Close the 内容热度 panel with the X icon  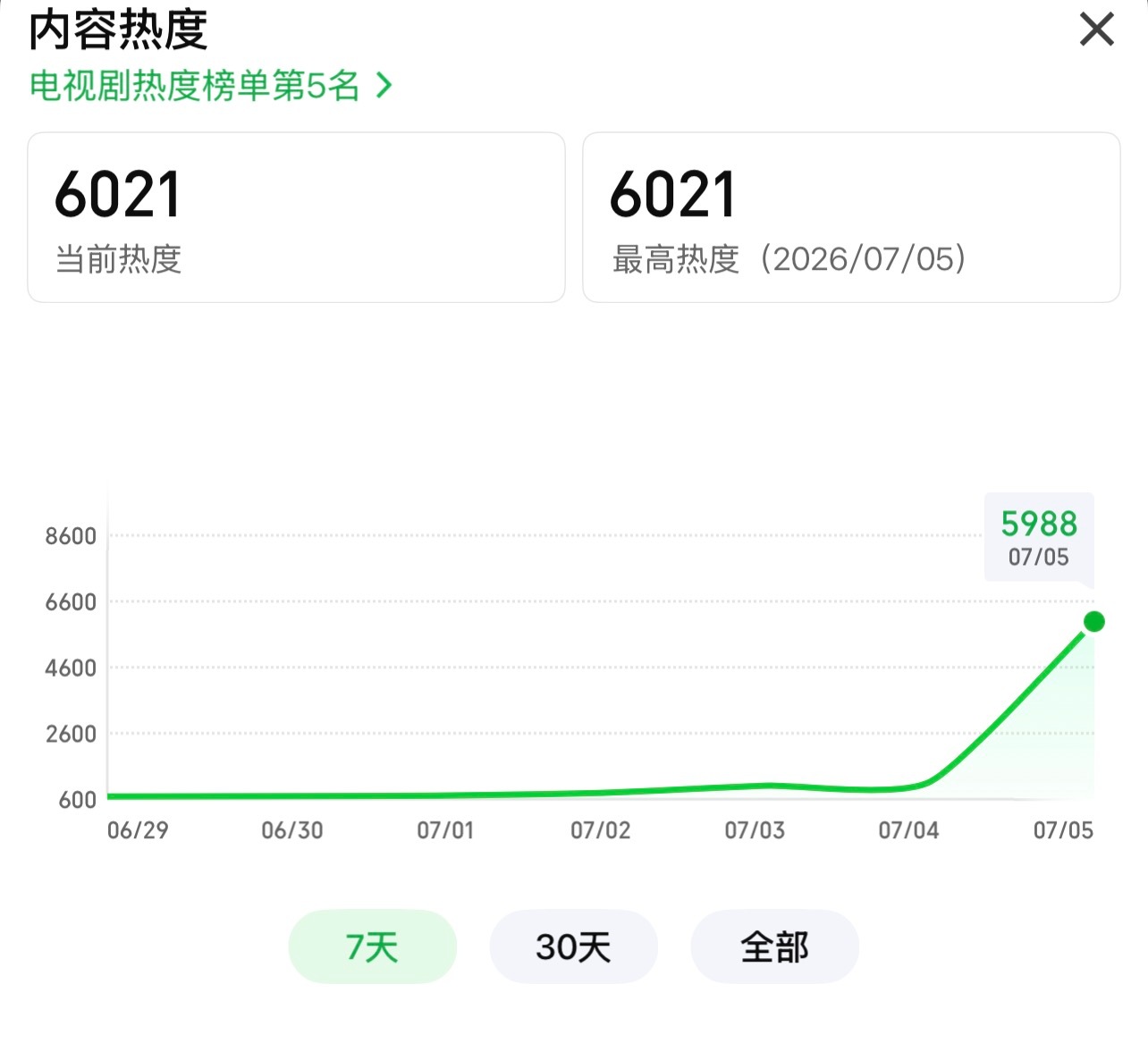click(x=1097, y=29)
